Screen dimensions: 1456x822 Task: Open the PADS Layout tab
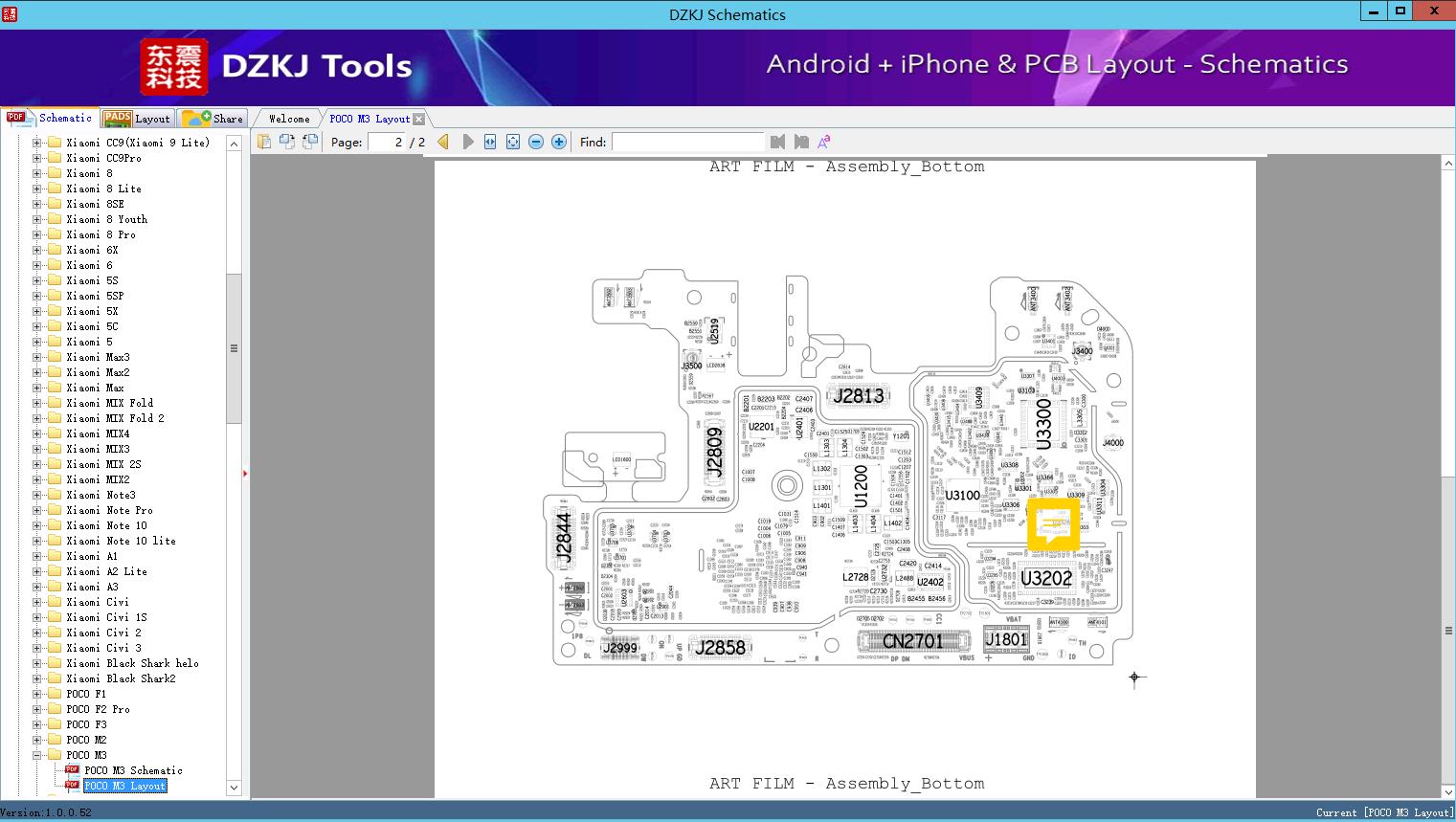137,119
